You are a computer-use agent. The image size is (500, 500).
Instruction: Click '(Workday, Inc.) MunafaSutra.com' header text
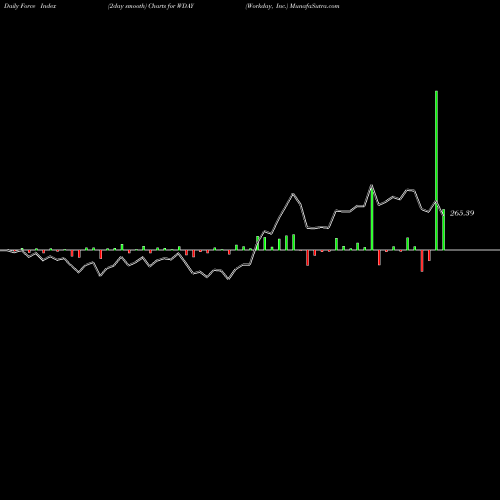[x=292, y=6]
